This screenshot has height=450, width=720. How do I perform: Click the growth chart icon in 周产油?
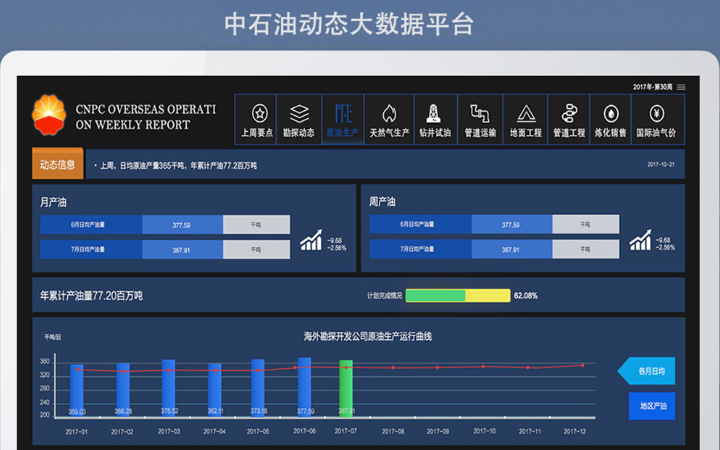click(x=641, y=240)
